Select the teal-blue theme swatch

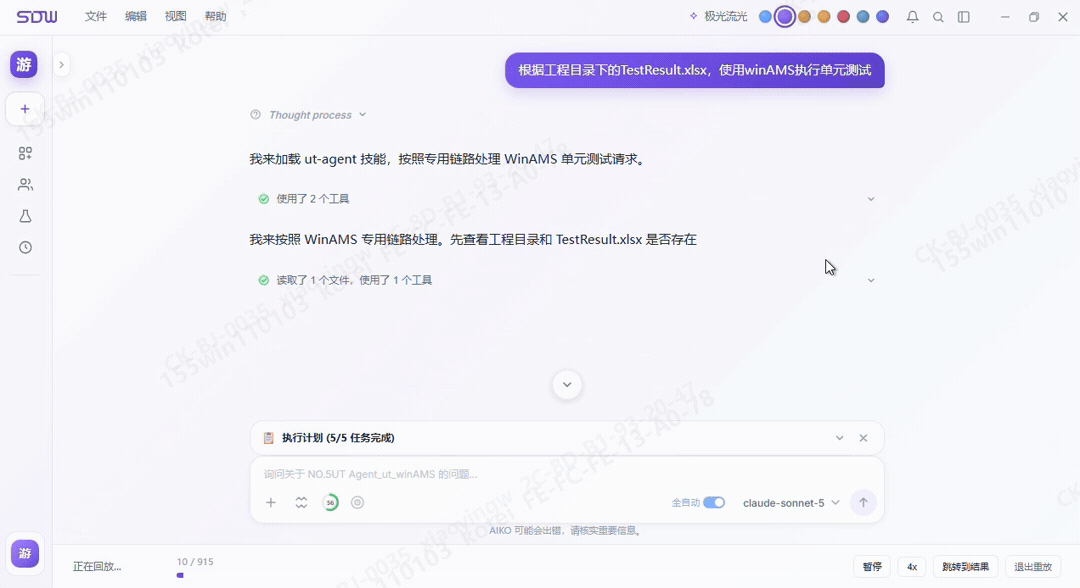863,17
